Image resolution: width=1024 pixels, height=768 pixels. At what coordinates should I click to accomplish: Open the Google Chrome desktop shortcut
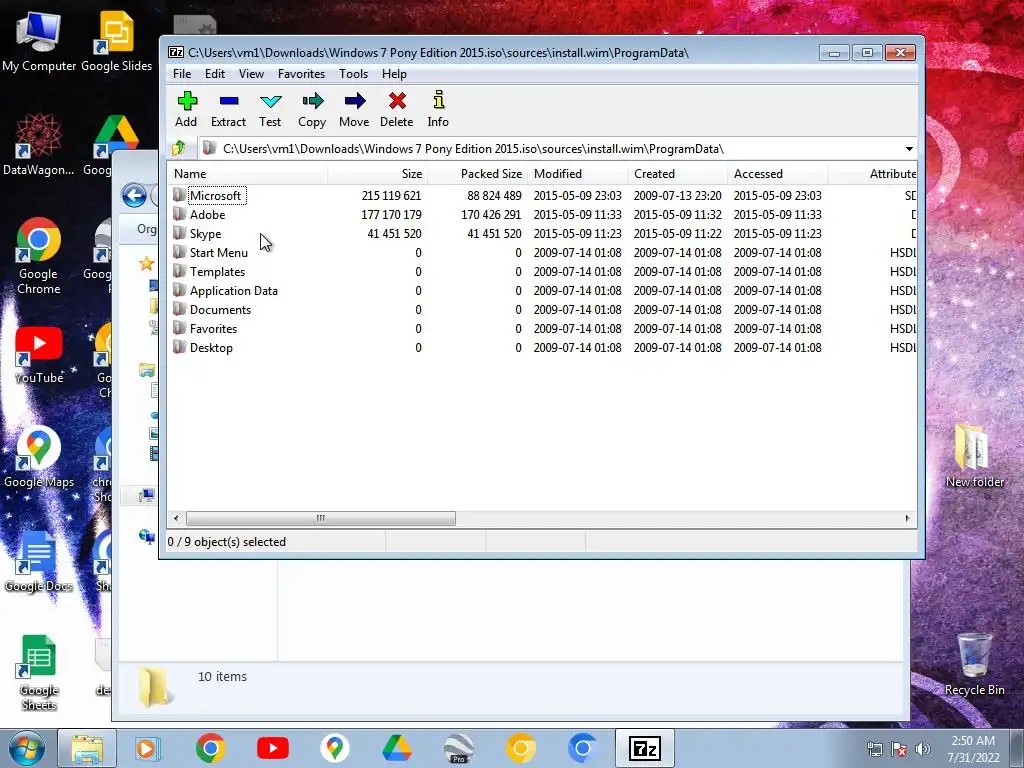click(39, 256)
